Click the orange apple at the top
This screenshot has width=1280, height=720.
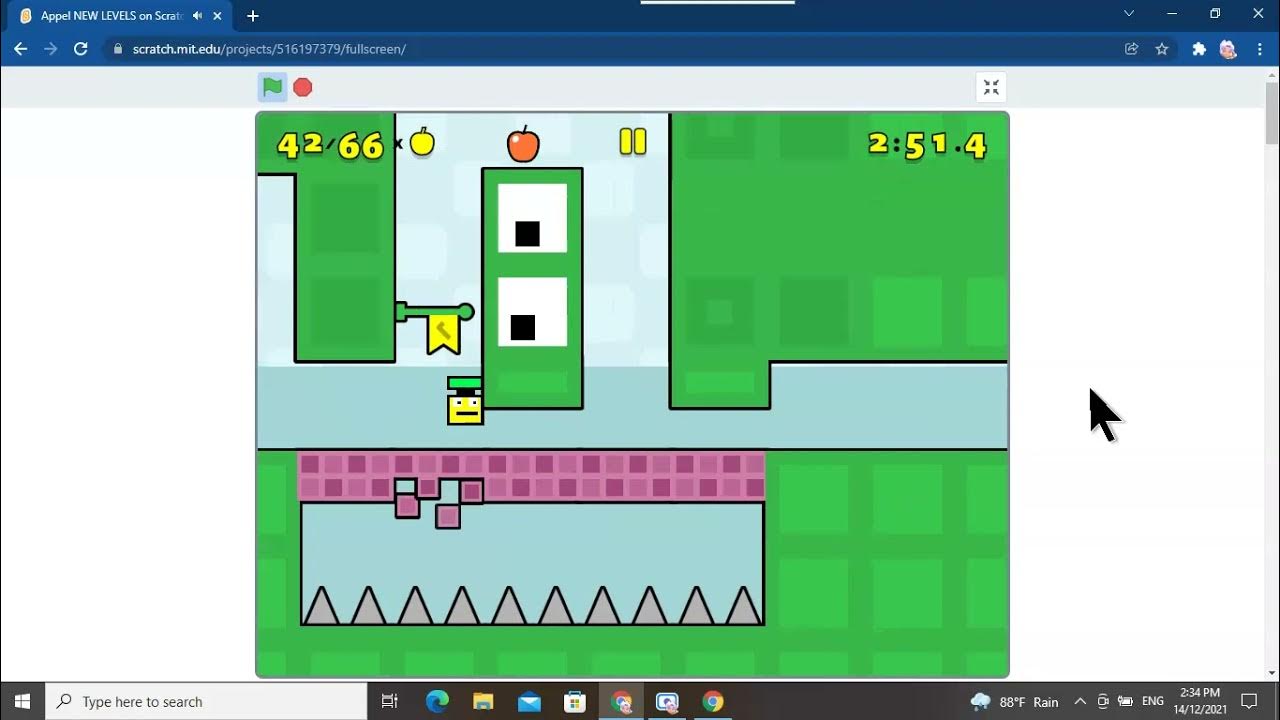[523, 144]
